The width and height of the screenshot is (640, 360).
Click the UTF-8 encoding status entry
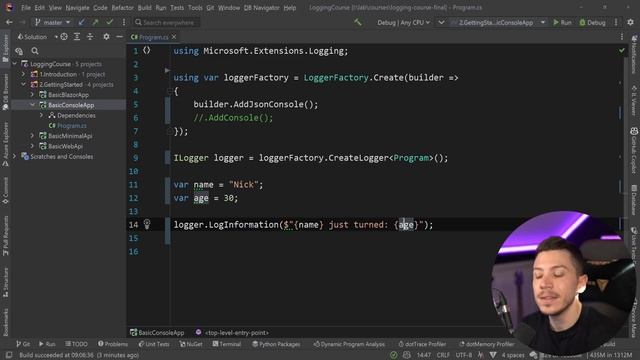tap(464, 355)
